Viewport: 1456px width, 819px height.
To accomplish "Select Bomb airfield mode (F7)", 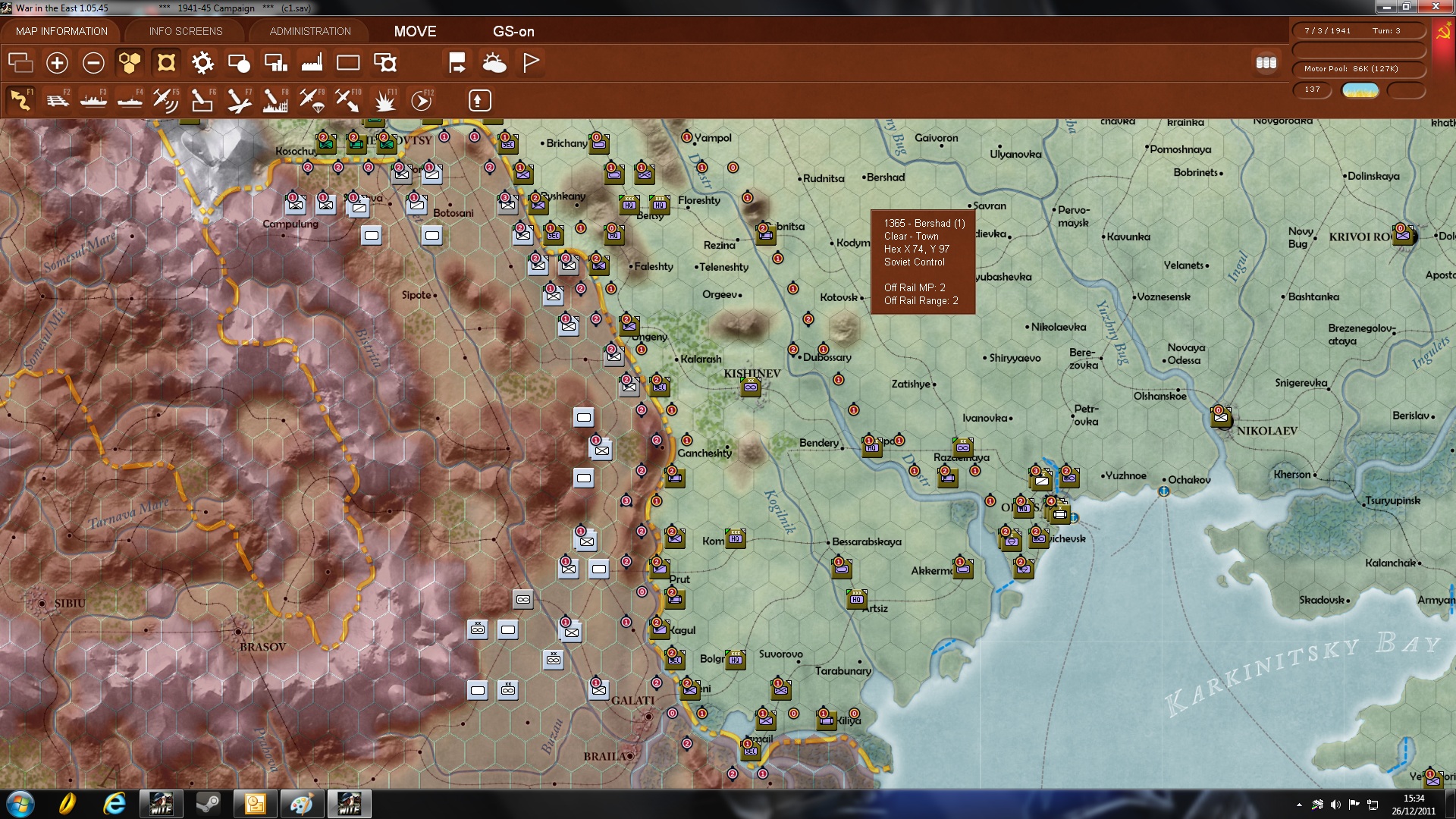I will tap(239, 100).
